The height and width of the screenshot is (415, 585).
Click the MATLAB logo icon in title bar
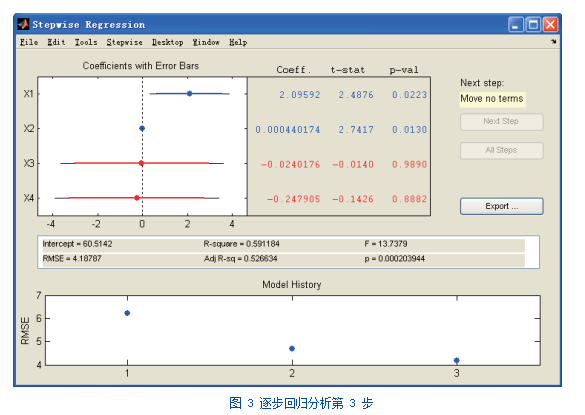coord(23,24)
